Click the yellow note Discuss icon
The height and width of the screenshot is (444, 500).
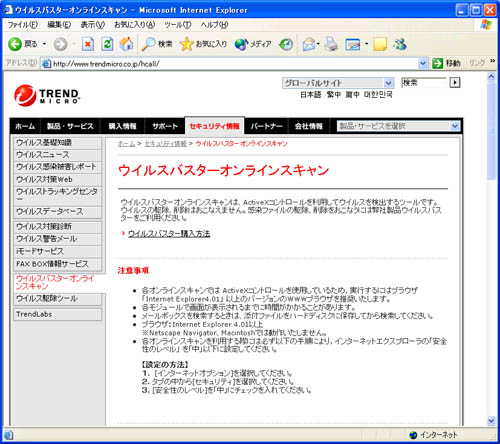click(x=380, y=44)
